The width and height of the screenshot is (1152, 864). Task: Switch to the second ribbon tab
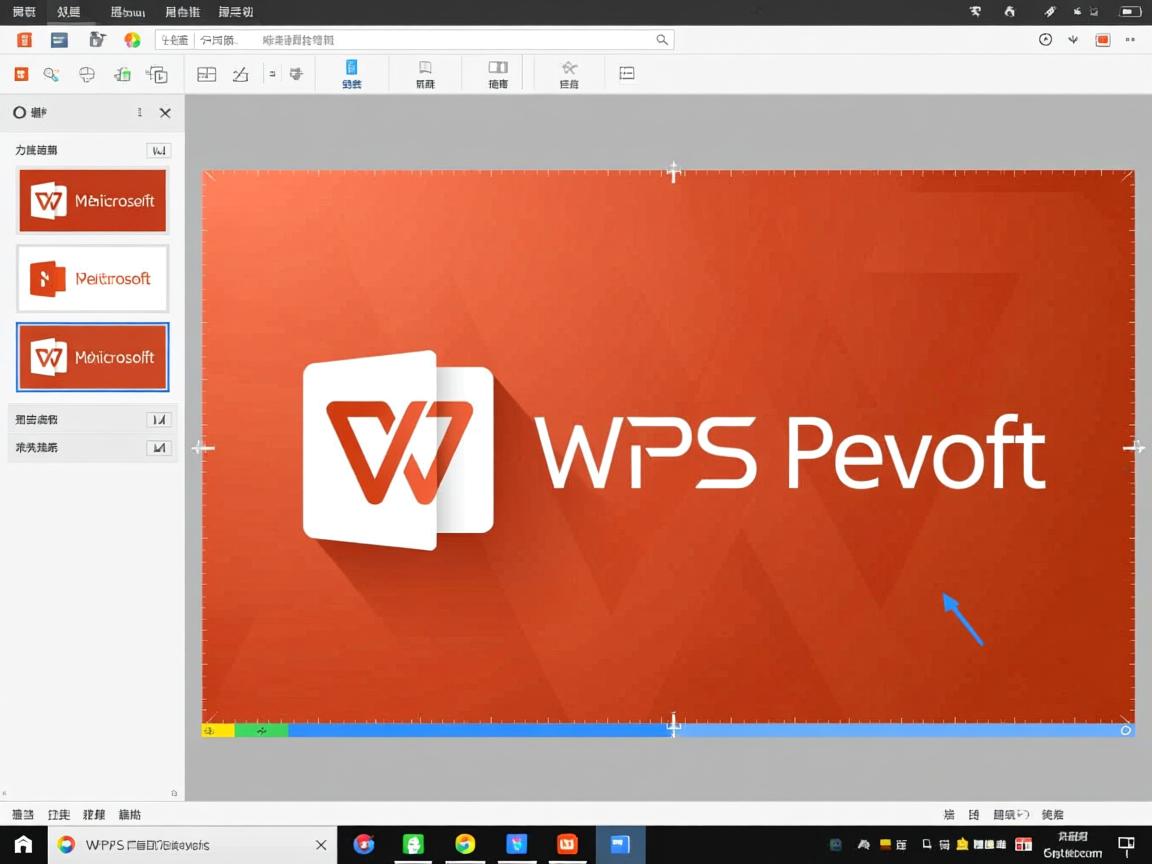click(x=69, y=12)
